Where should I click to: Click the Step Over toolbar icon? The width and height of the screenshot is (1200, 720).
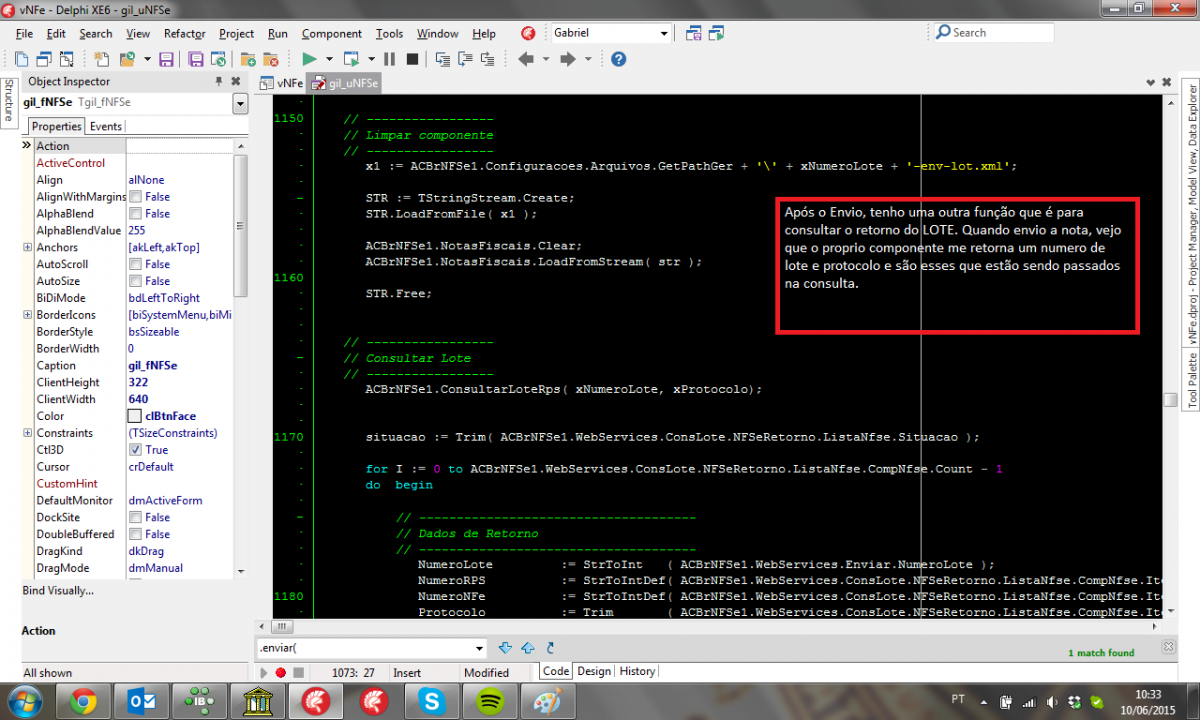[466, 59]
